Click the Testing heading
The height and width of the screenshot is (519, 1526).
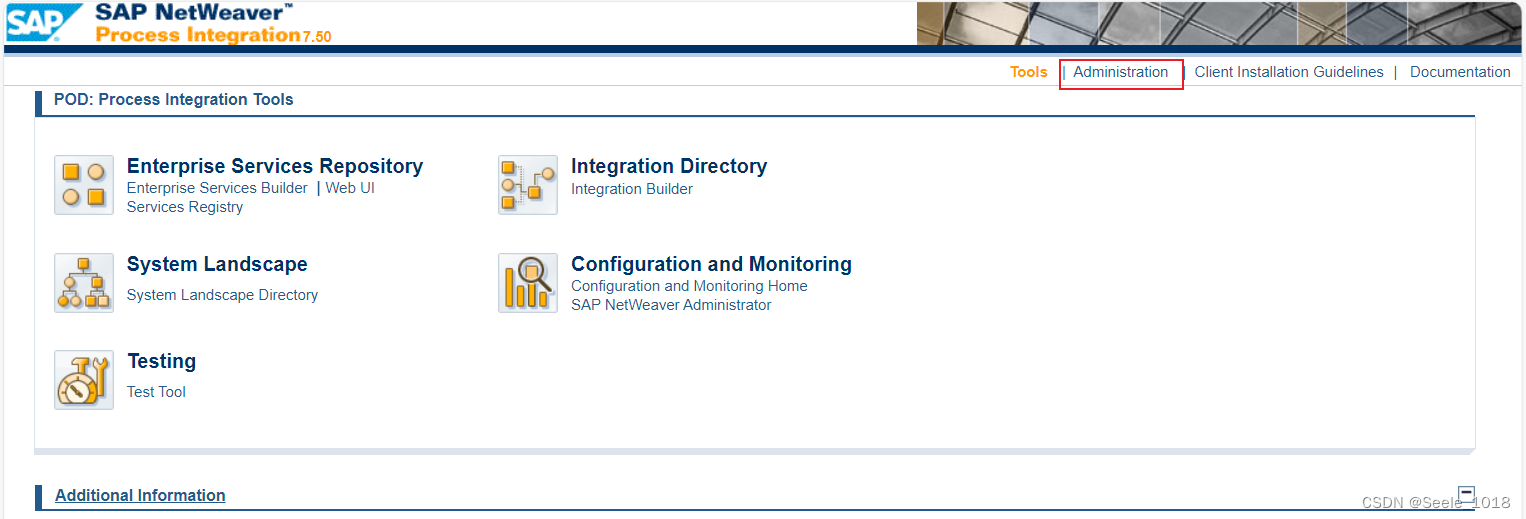tap(161, 361)
